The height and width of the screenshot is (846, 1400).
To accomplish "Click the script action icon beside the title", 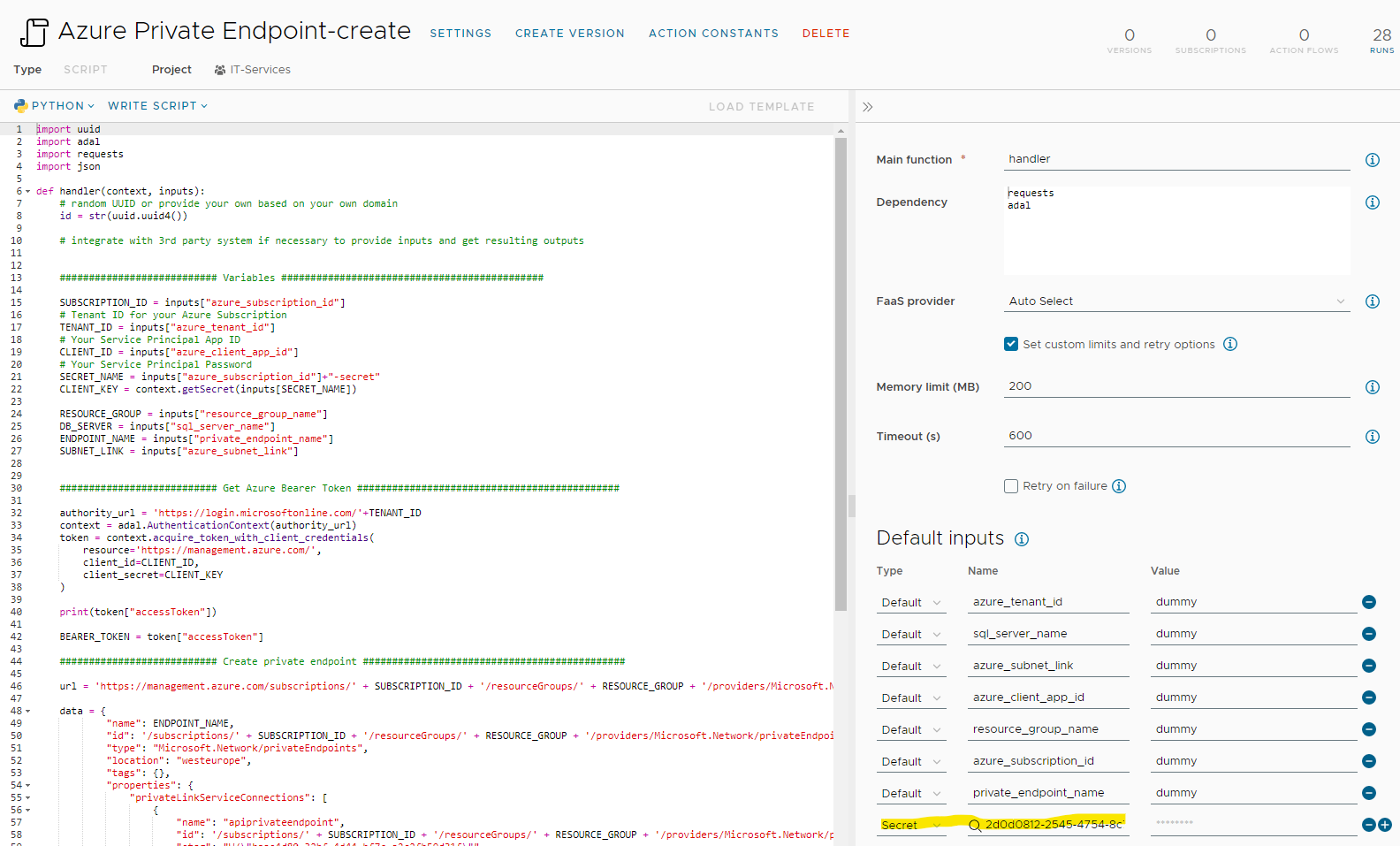I will (x=34, y=32).
